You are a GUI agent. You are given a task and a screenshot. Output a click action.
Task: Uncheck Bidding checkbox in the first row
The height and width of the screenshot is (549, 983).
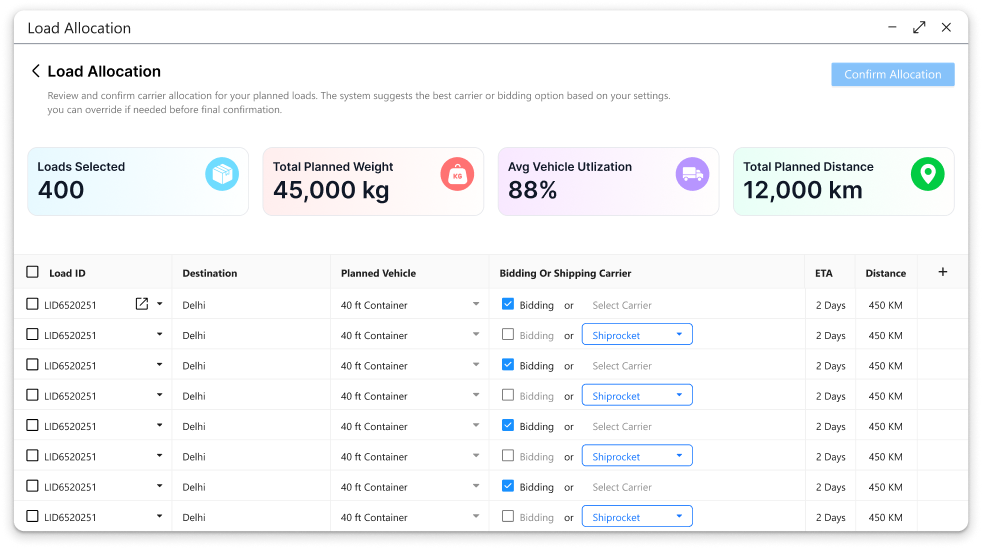[x=508, y=304]
